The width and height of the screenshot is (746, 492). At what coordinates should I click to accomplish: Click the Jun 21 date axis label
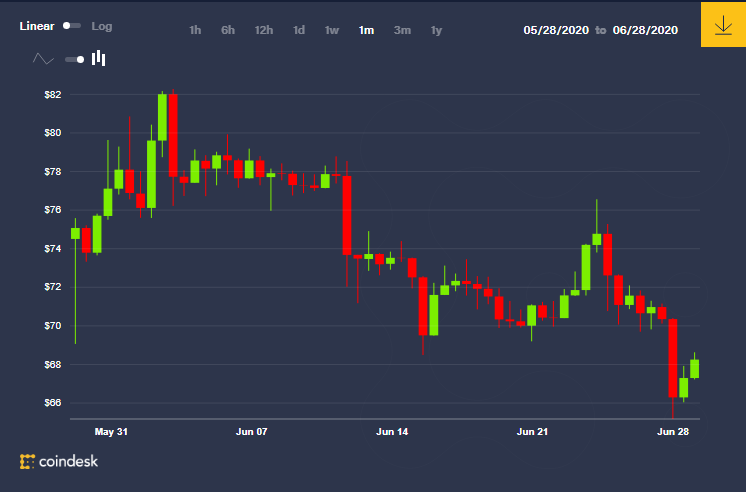(x=532, y=432)
